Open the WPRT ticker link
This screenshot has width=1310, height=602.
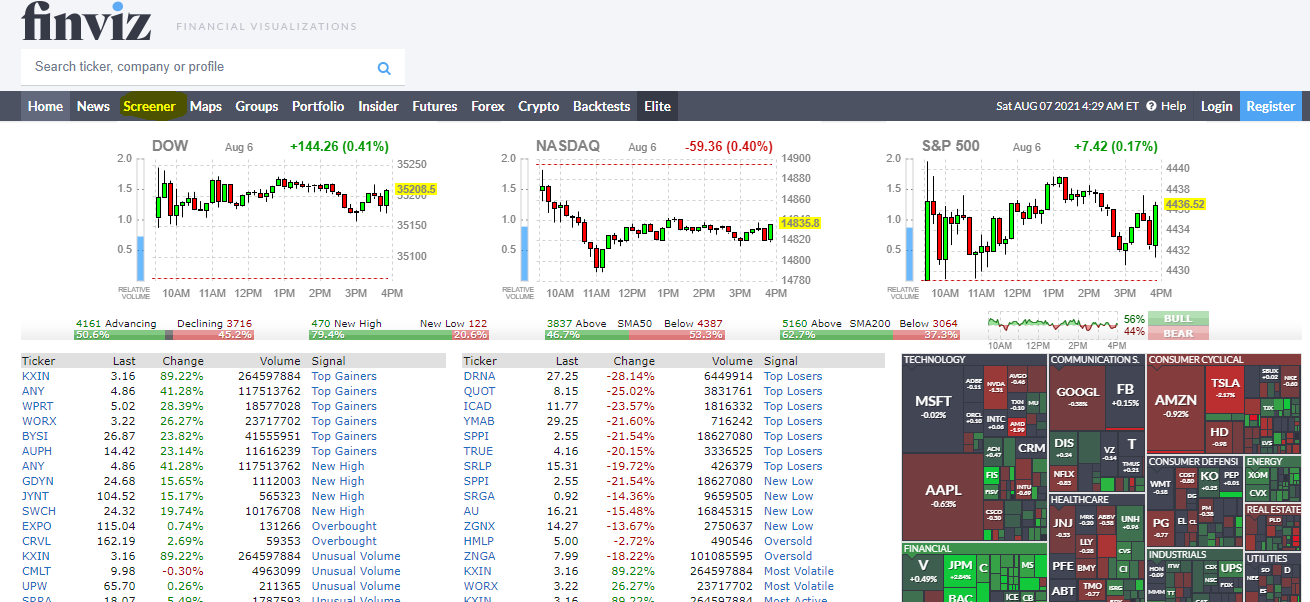click(38, 406)
